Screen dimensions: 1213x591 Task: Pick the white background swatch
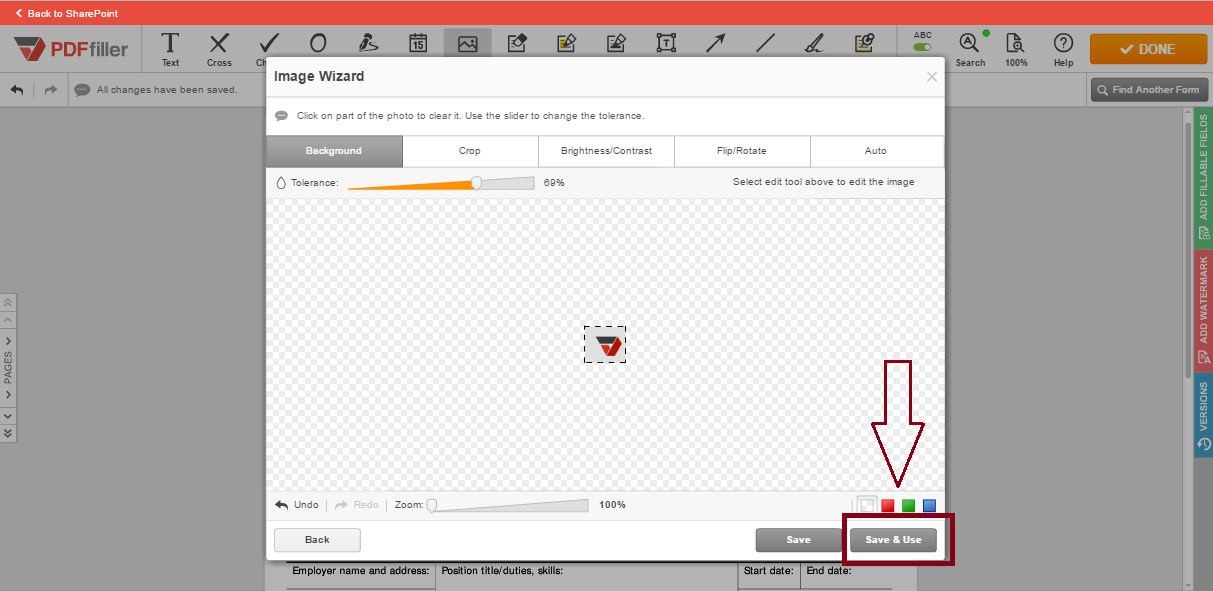tap(867, 506)
